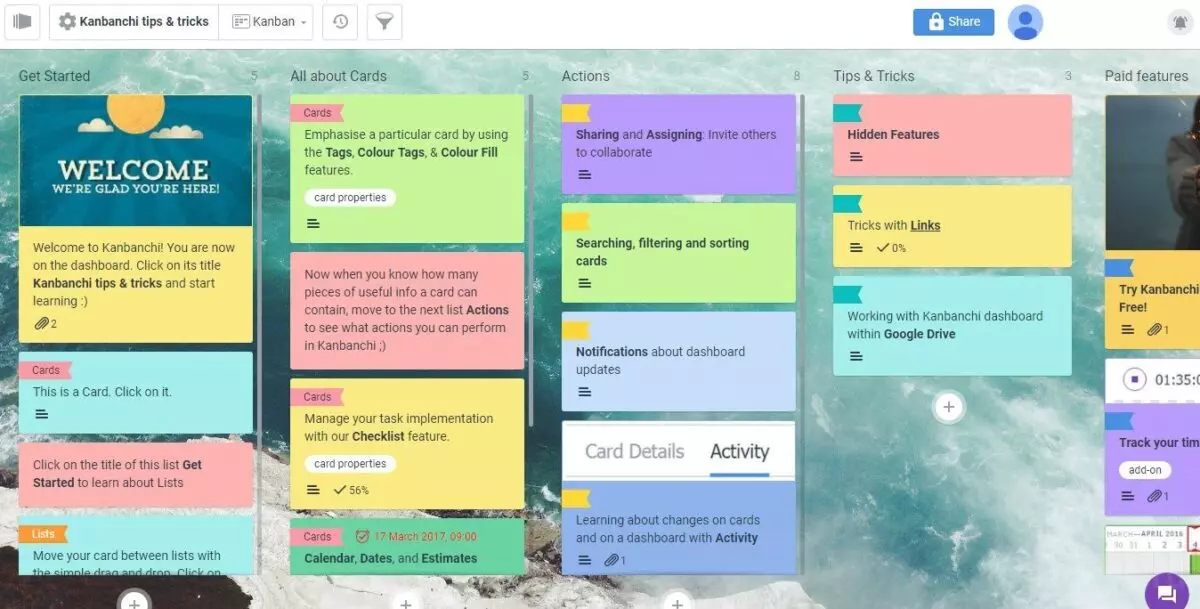Click the Get Started list title
The image size is (1200, 609).
click(54, 76)
